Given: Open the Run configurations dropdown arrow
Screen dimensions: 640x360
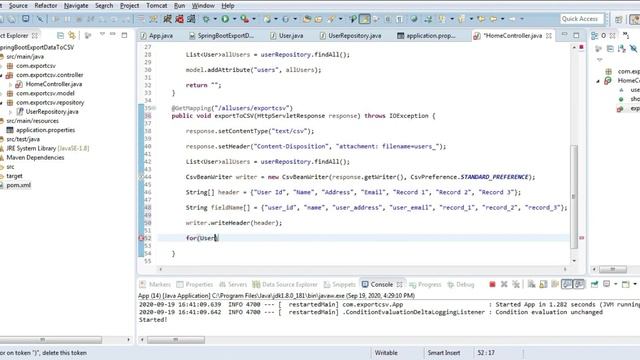Looking at the screenshot, I should click(x=234, y=19).
